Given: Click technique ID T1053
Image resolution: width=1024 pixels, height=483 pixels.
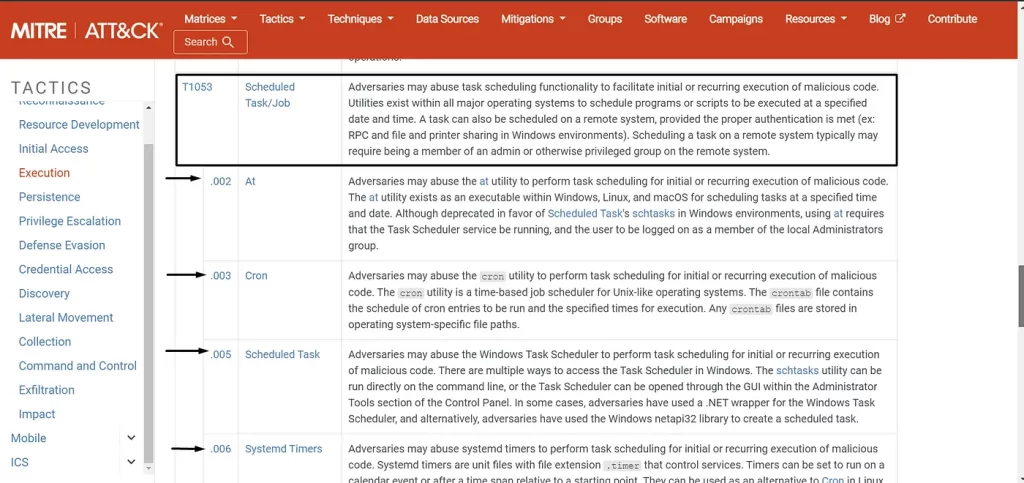Looking at the screenshot, I should [x=197, y=87].
